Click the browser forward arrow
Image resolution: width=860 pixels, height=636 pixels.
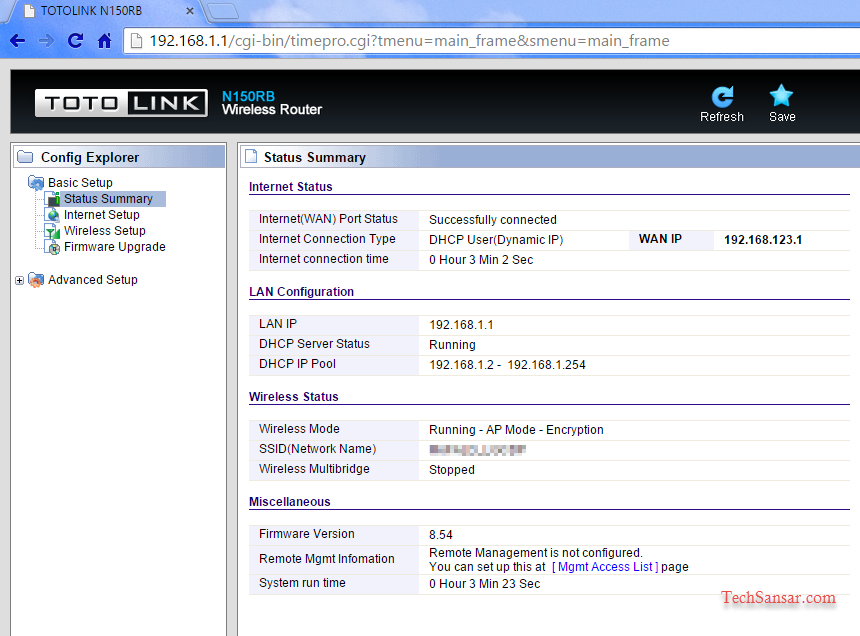tap(46, 41)
